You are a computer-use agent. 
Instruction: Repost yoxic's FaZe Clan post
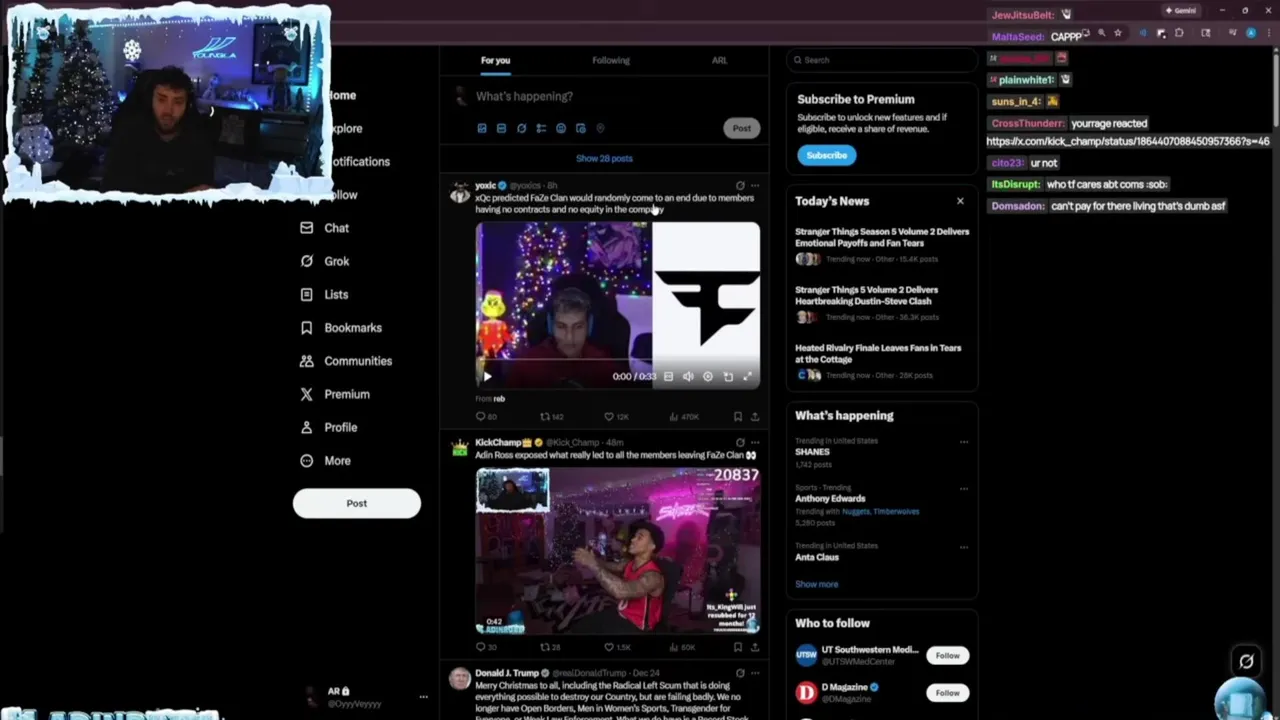[552, 416]
